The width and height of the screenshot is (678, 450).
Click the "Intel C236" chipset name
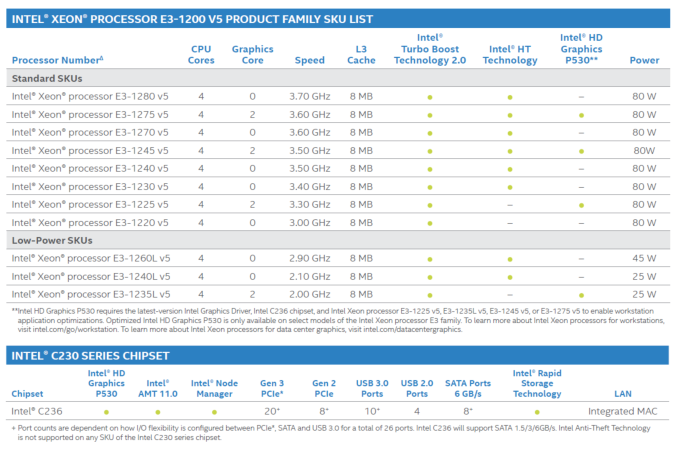[37, 411]
